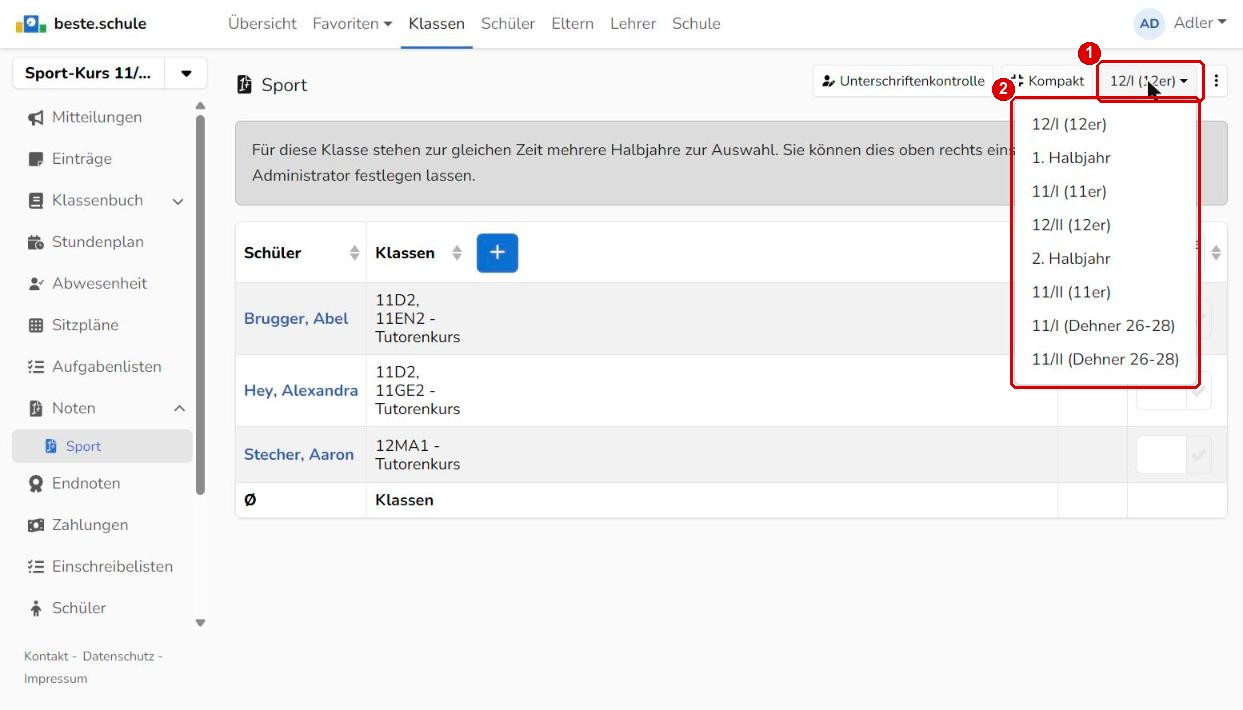Open student Hey, Alexandra

pos(301,391)
